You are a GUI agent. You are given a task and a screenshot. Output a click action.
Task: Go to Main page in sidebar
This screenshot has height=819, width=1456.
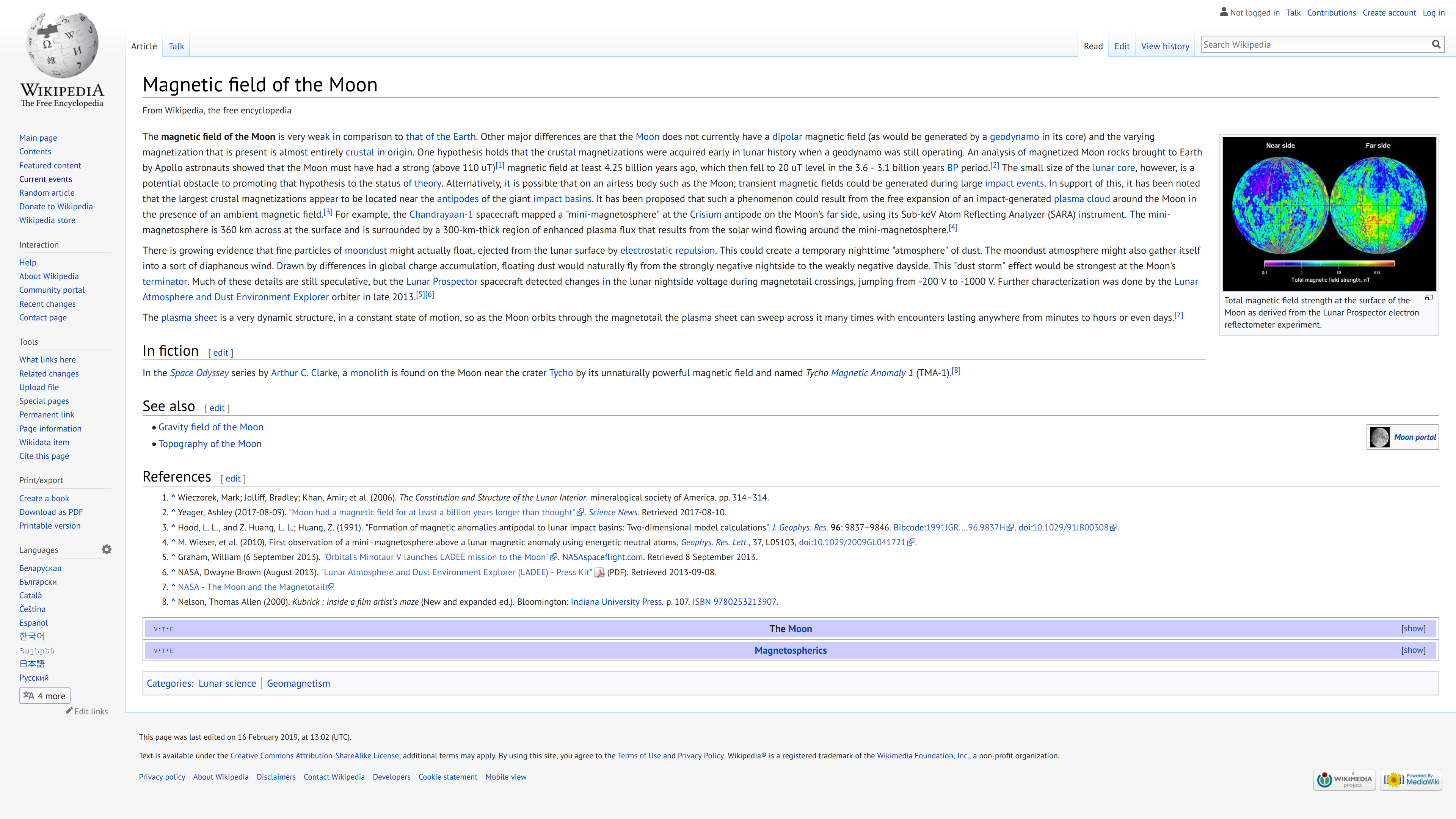(x=38, y=138)
